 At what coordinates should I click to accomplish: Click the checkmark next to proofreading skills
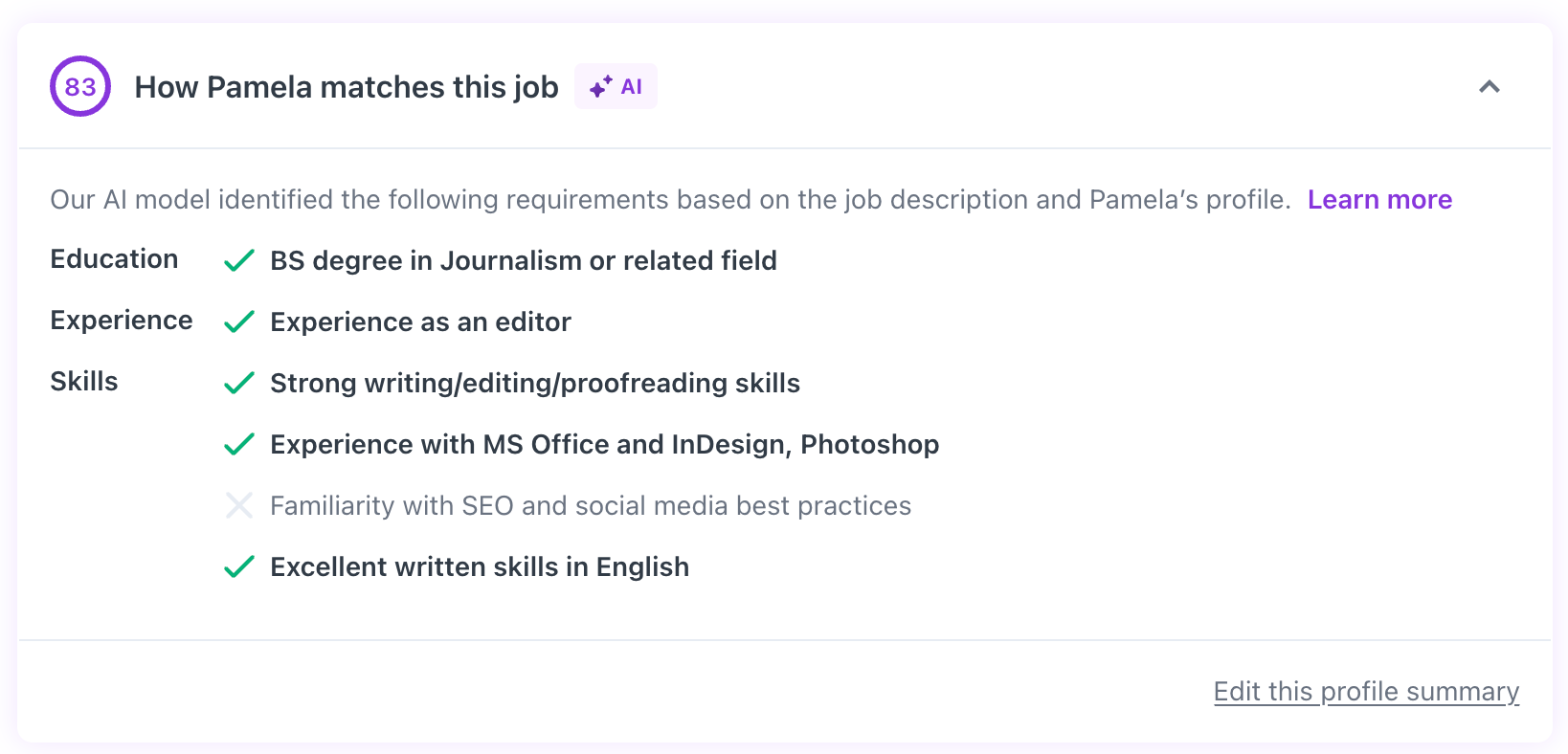pos(238,383)
